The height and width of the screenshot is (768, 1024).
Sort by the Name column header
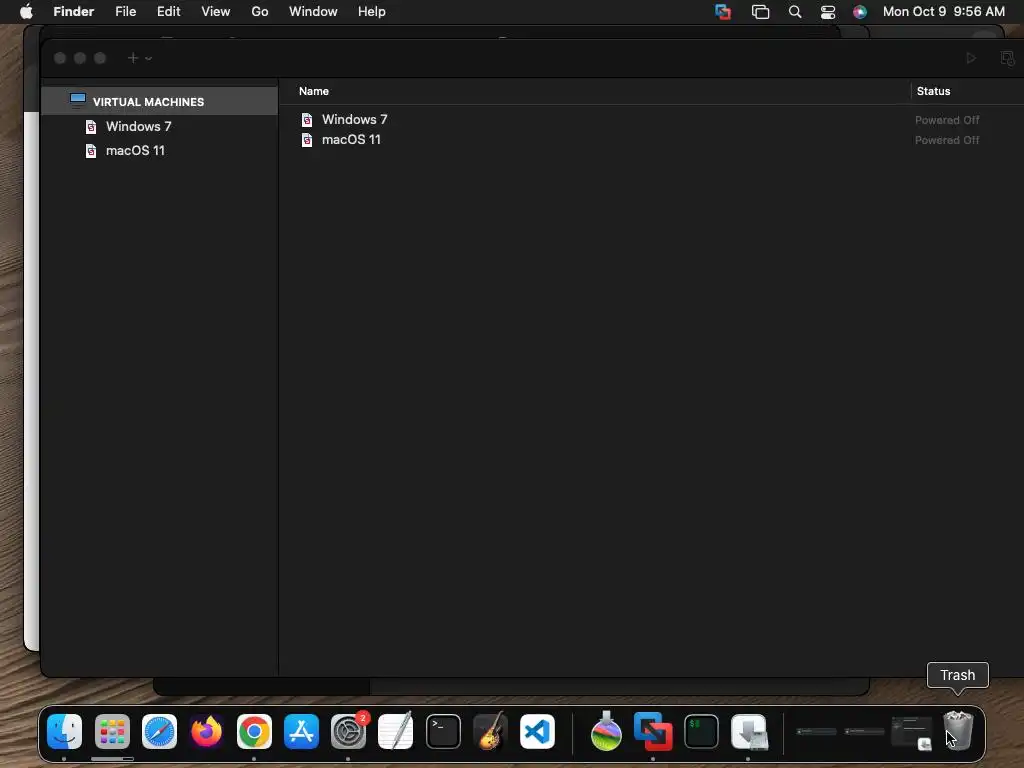point(313,91)
